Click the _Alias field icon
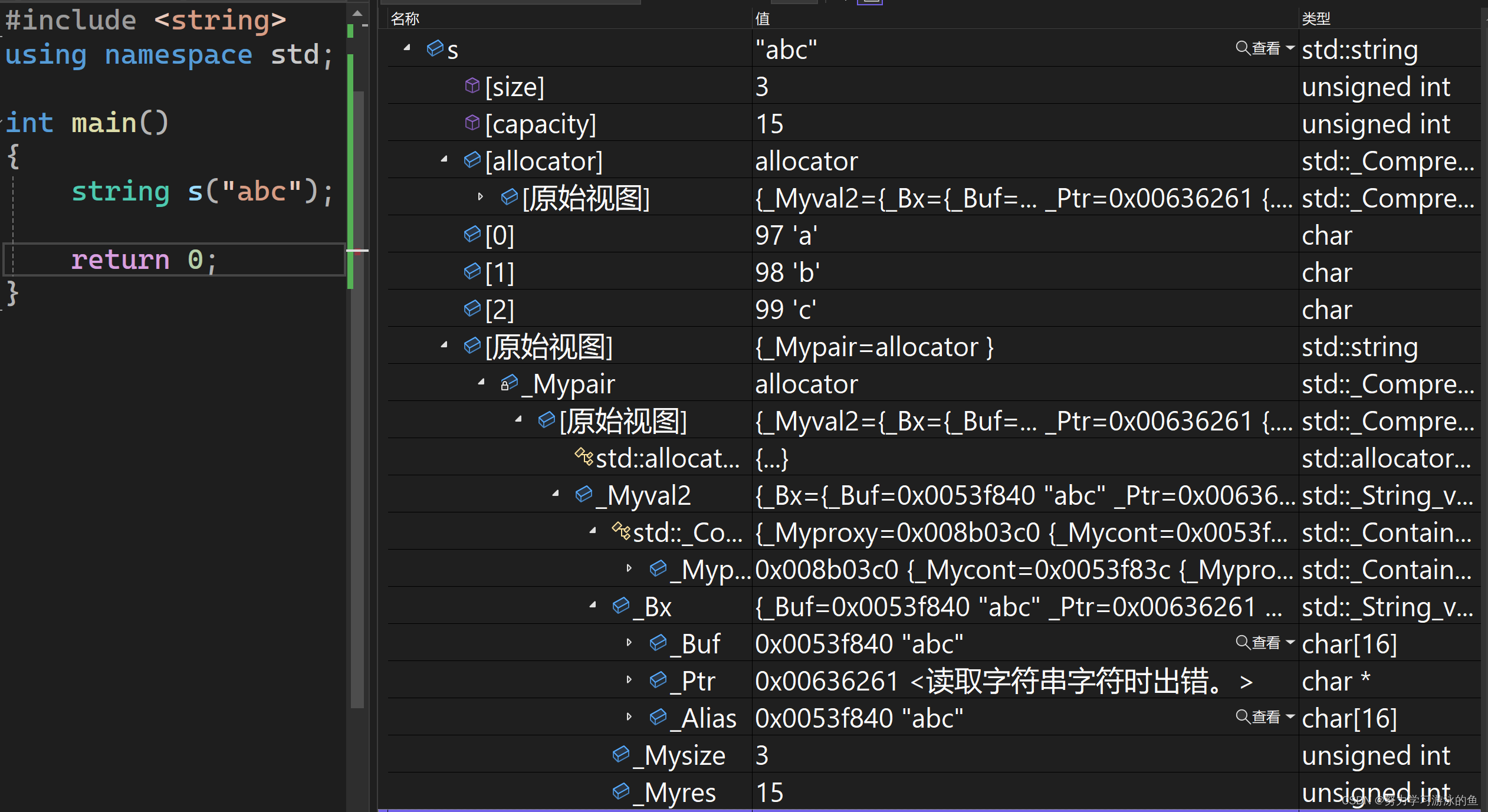1488x812 pixels. coord(658,717)
